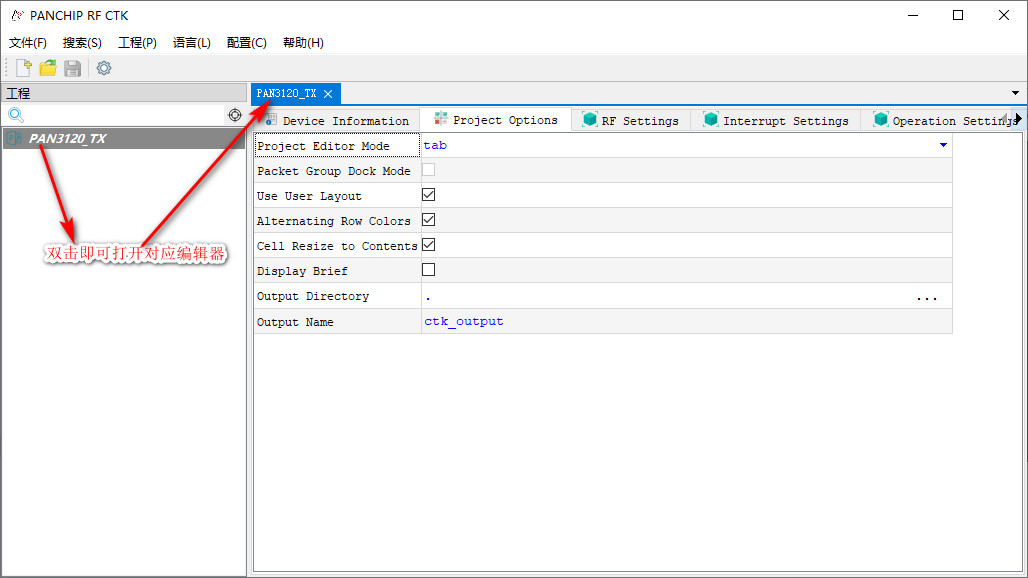1028x578 pixels.
Task: Open the 文件(F) menu
Action: click(28, 43)
